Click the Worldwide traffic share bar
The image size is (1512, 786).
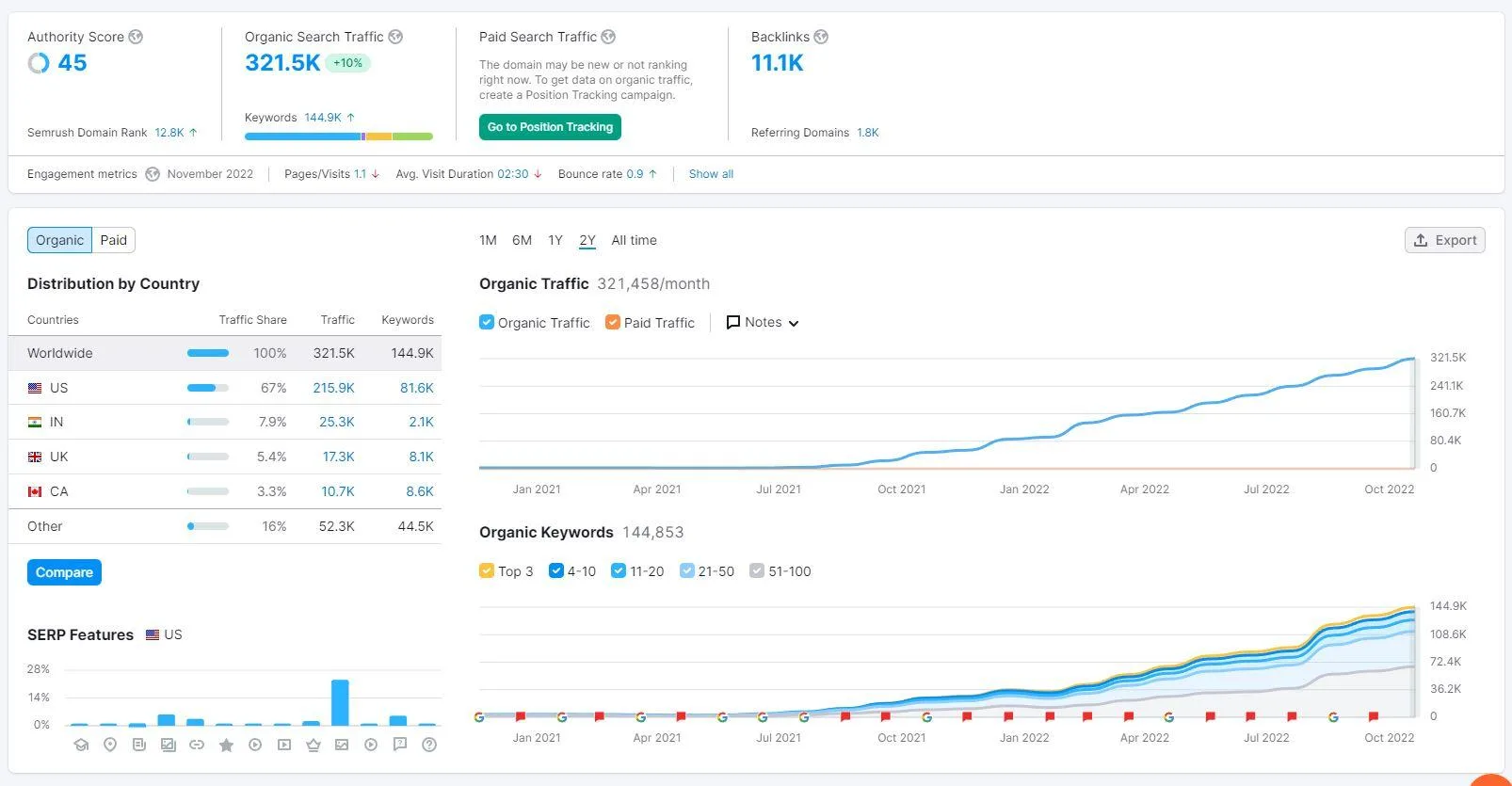click(x=208, y=353)
